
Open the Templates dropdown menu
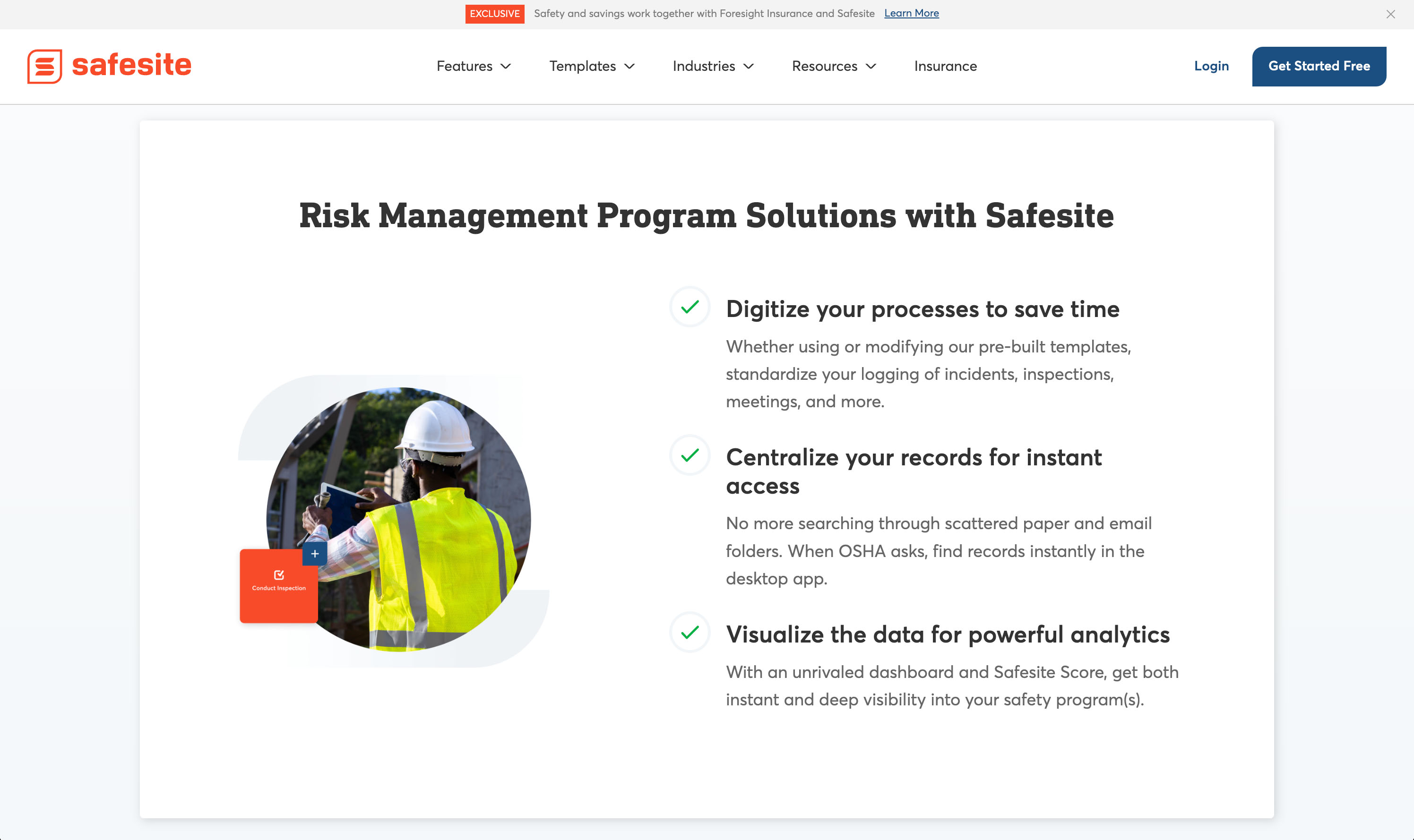point(592,66)
